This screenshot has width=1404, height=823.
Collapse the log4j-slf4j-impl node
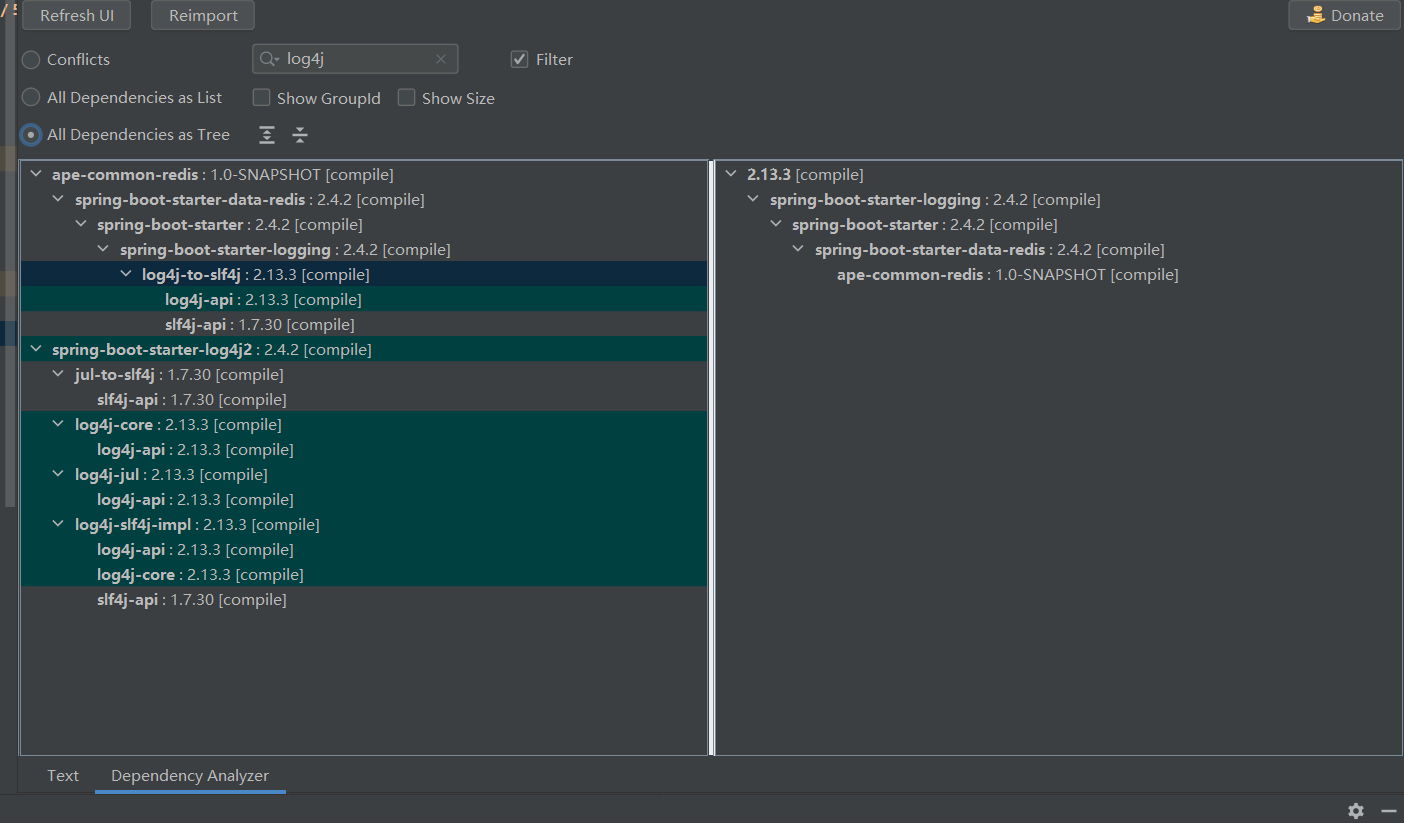pyautogui.click(x=59, y=524)
